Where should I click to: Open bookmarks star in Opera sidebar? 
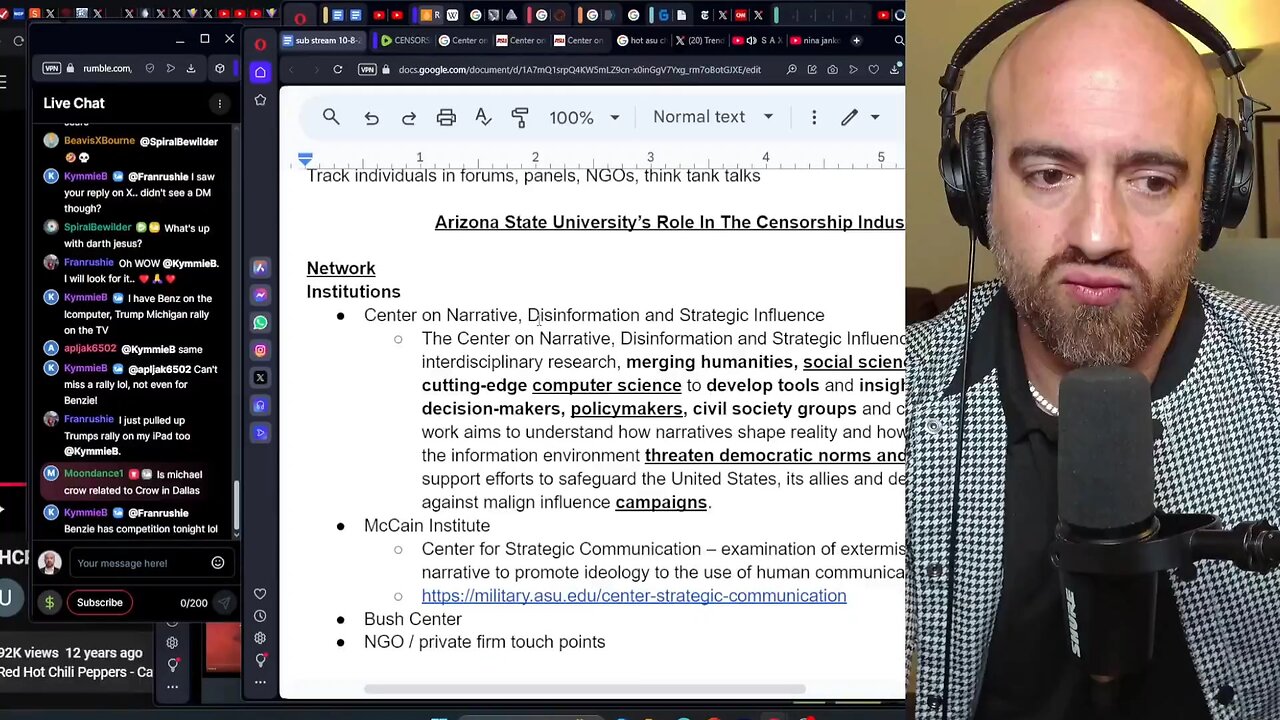point(260,100)
